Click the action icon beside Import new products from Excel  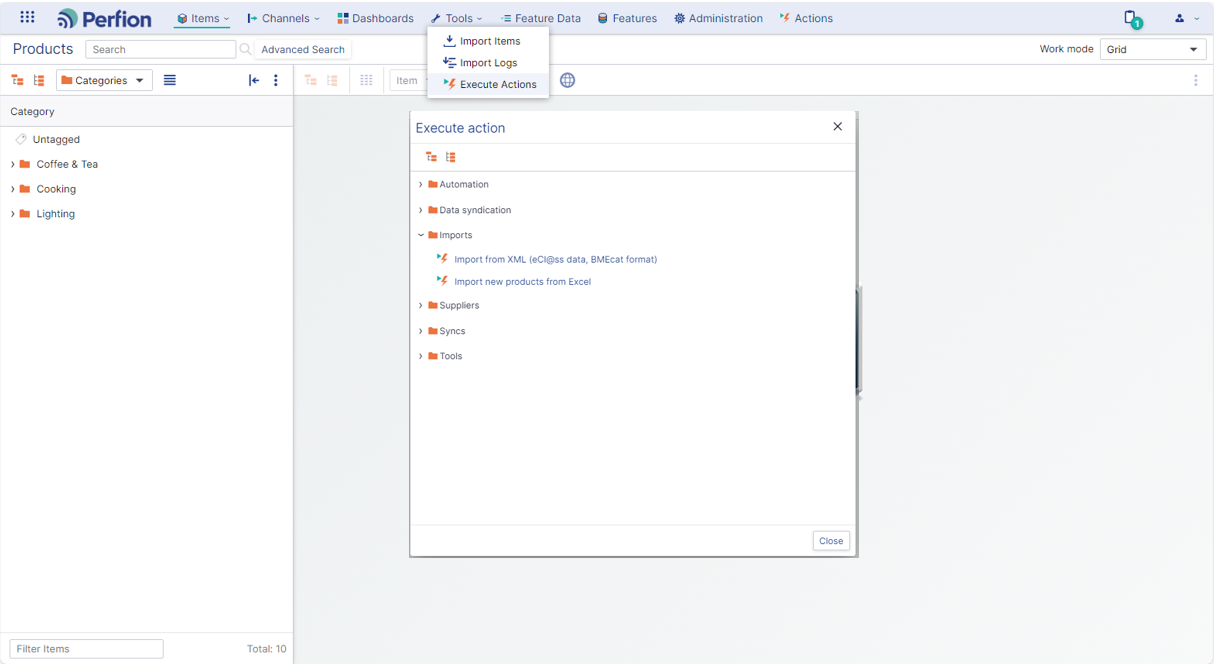[x=442, y=281]
